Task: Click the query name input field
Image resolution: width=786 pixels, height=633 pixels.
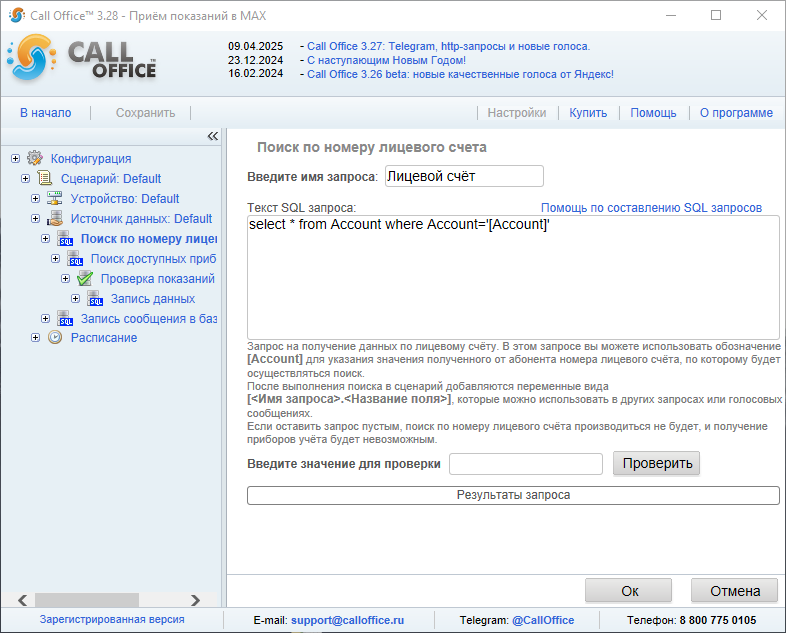Action: [463, 176]
